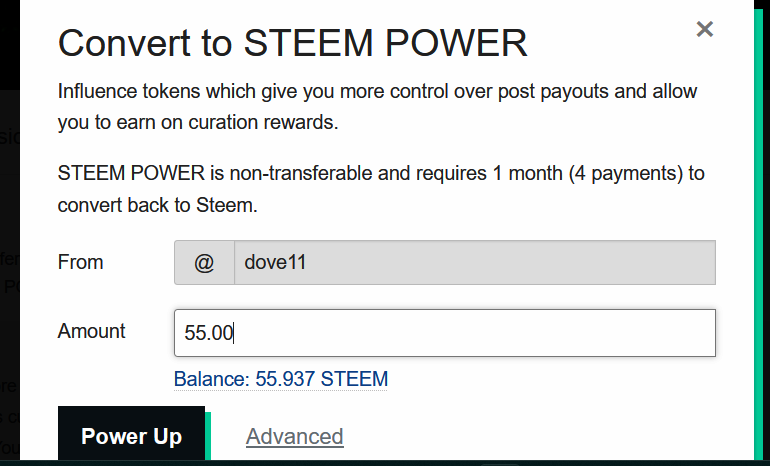Click the green accent beside Power Up
The height and width of the screenshot is (466, 770).
pyautogui.click(x=208, y=434)
